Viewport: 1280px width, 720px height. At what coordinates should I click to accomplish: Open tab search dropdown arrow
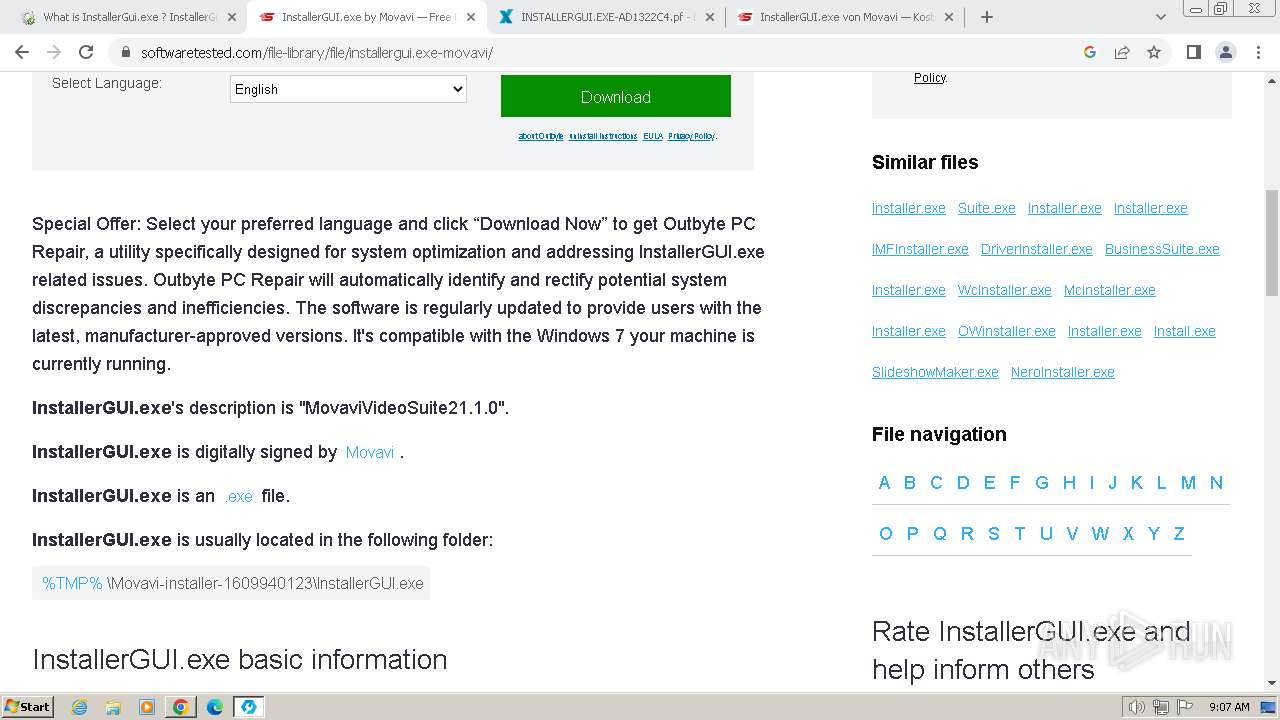point(1160,17)
